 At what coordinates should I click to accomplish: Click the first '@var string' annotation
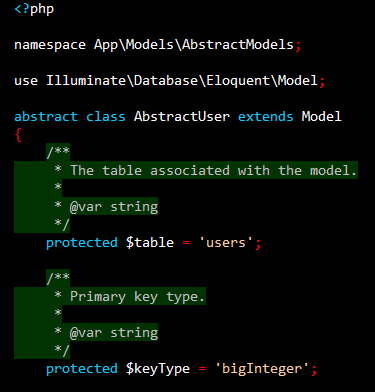pos(114,207)
